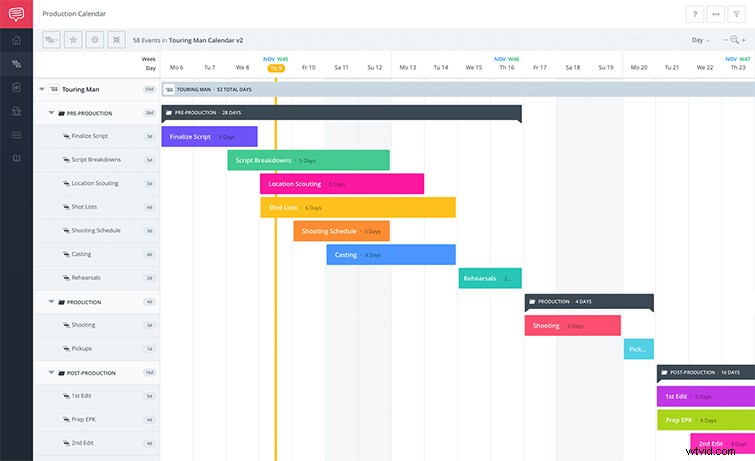Open the contacts people icon in sidebar
This screenshot has width=755, height=461.
pos(16,111)
